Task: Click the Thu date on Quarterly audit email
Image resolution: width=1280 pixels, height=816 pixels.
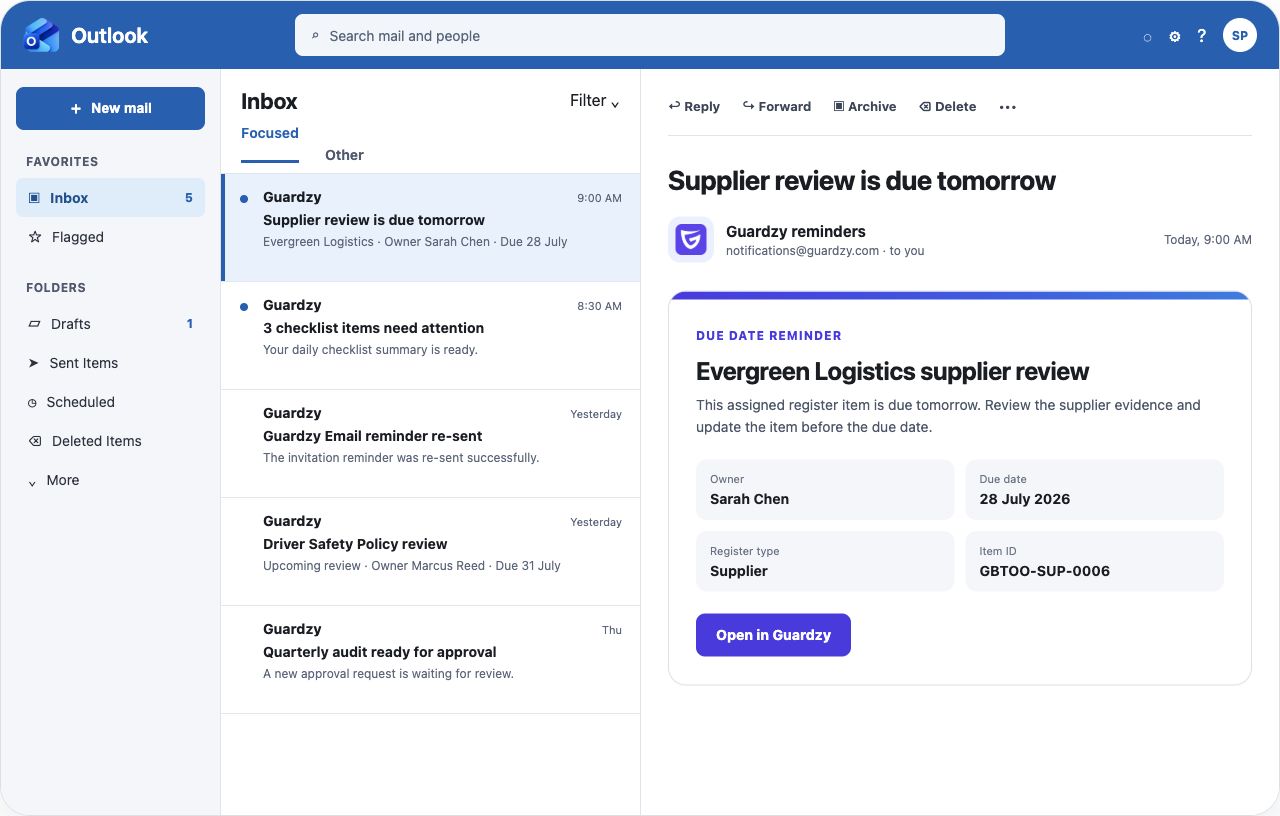Action: [x=612, y=630]
